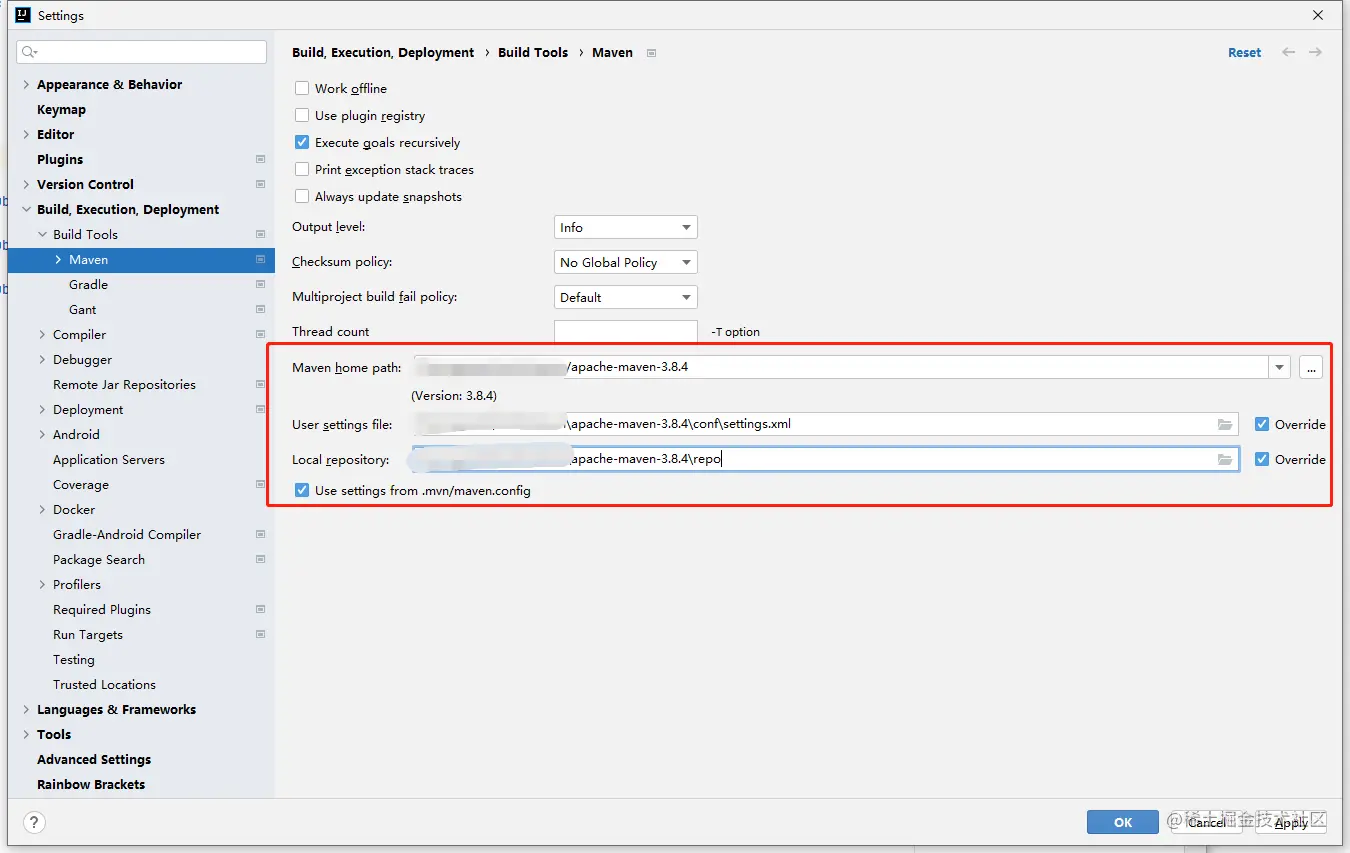This screenshot has height=853, width=1350.
Task: Click the Local repository path field
Action: point(826,459)
